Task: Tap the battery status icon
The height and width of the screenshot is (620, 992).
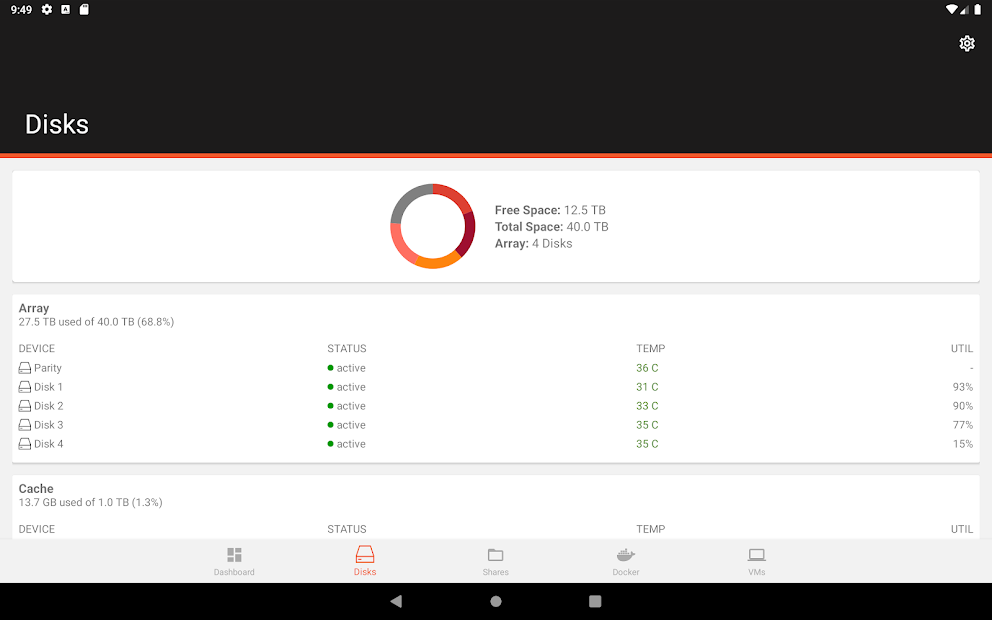Action: point(977,9)
